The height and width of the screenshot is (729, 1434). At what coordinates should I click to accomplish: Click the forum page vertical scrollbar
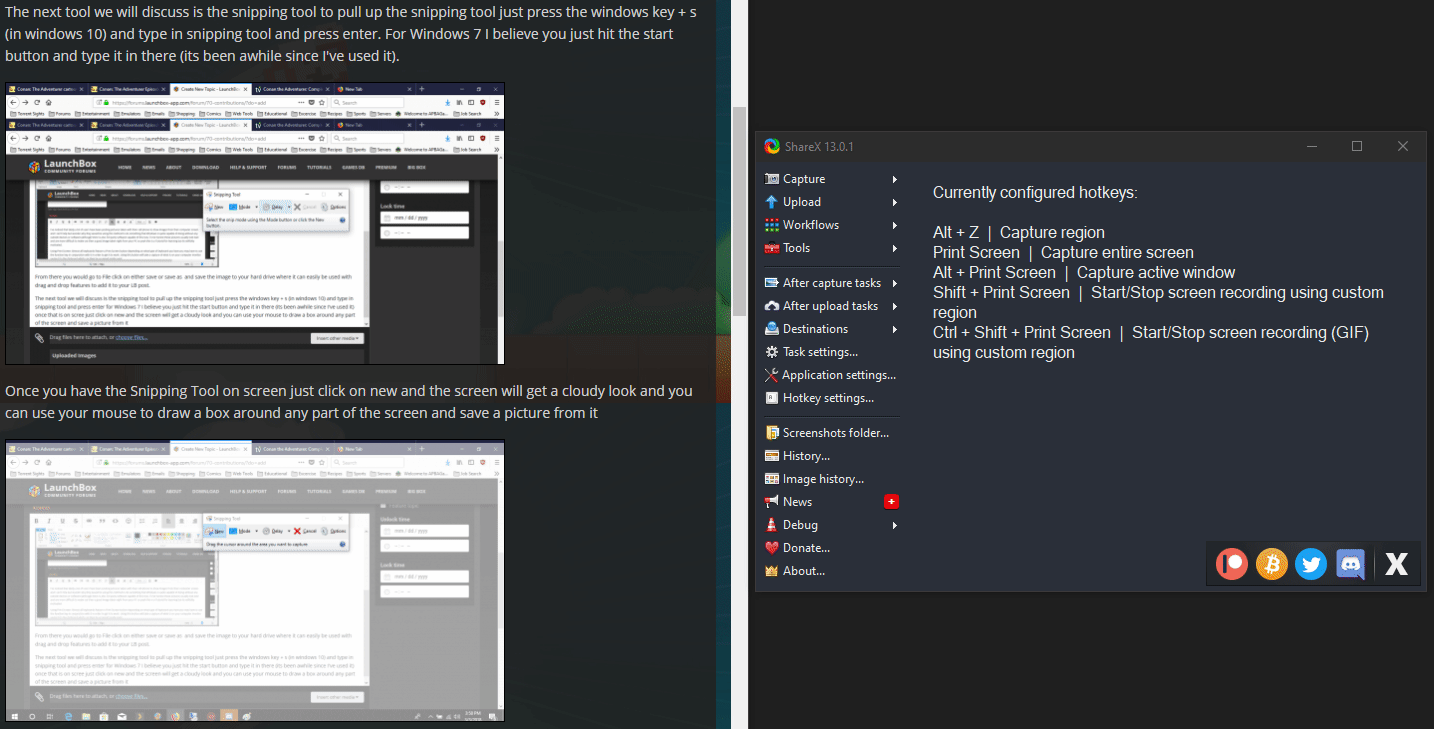(739, 210)
